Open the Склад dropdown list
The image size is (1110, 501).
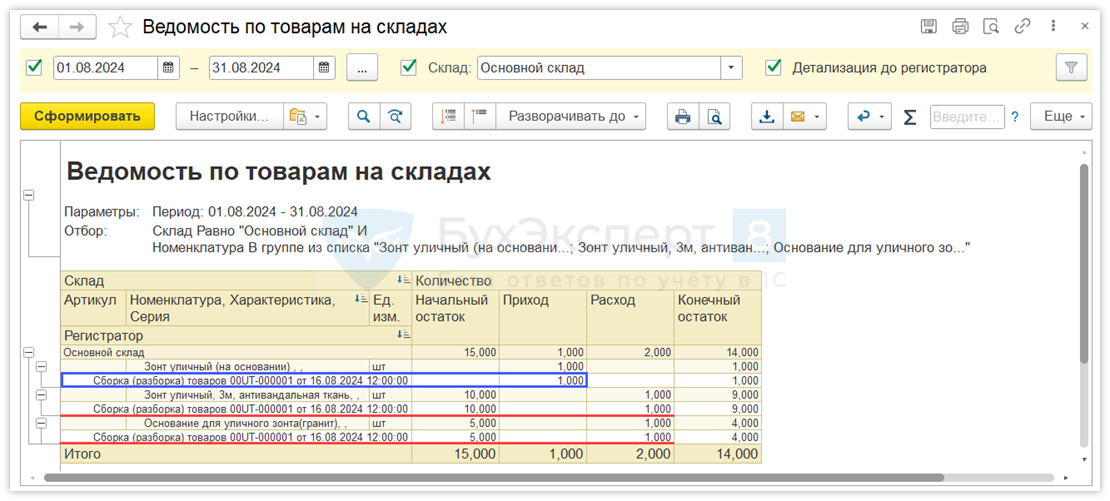pyautogui.click(x=732, y=68)
